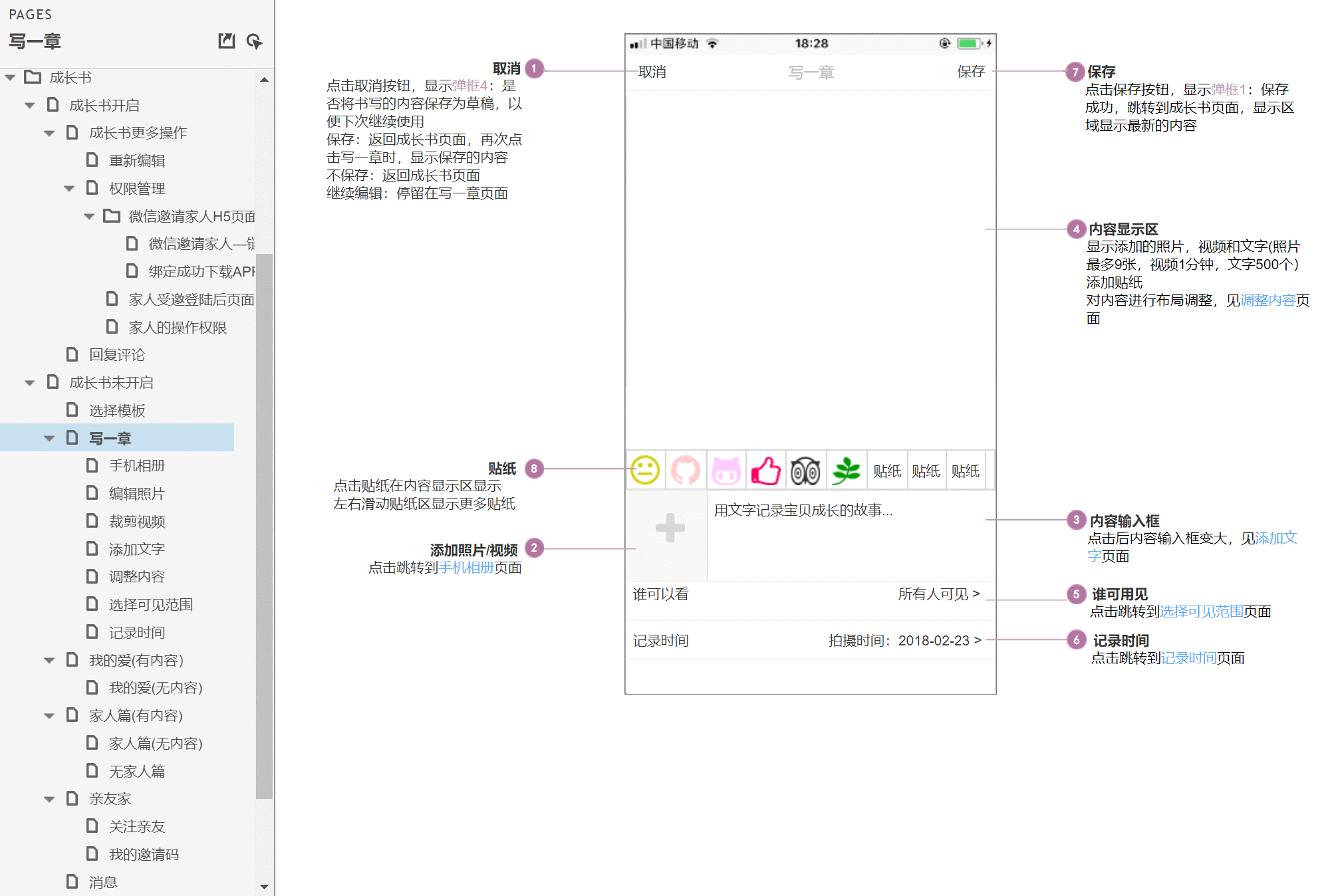Click the page icon next to 裁剪视频
Screen dimensions: 1334x896
(92, 521)
